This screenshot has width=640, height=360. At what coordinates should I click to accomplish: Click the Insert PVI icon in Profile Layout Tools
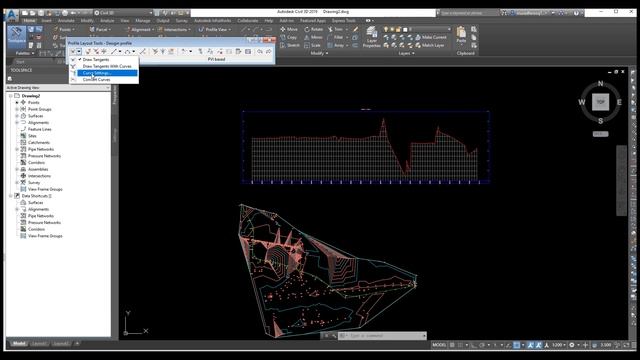click(x=89, y=51)
